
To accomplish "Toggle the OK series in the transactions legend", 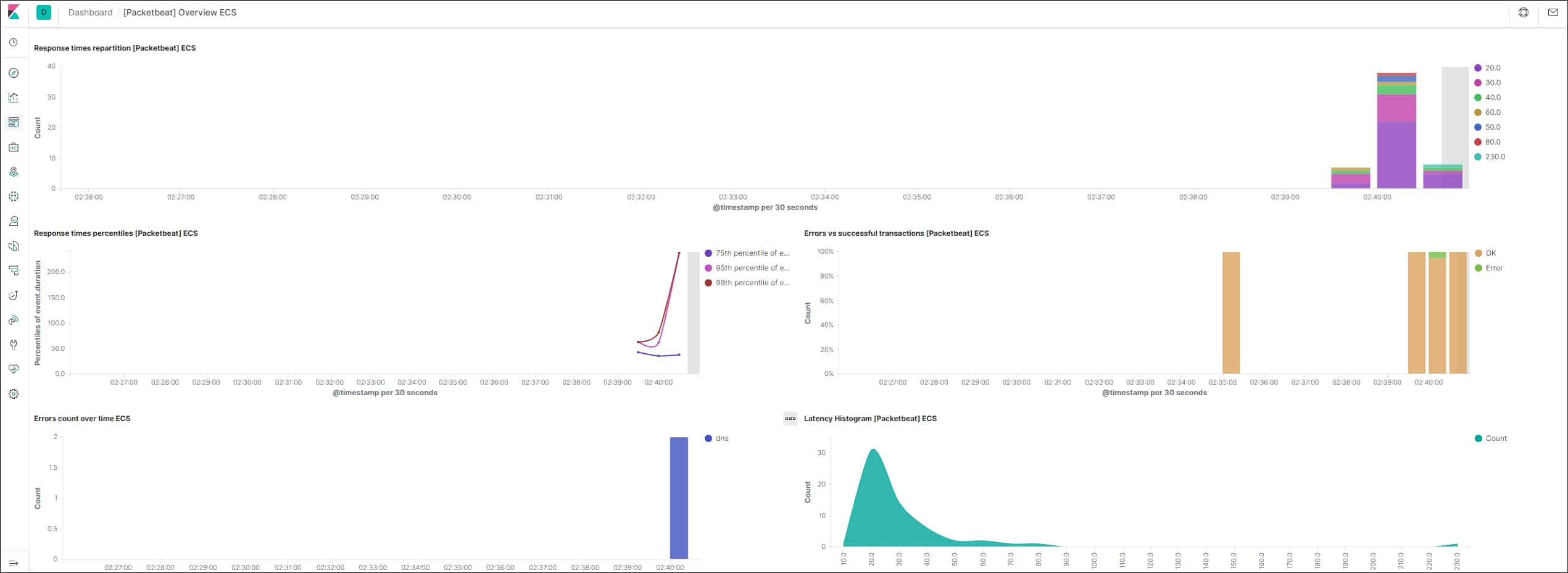I will (1490, 253).
